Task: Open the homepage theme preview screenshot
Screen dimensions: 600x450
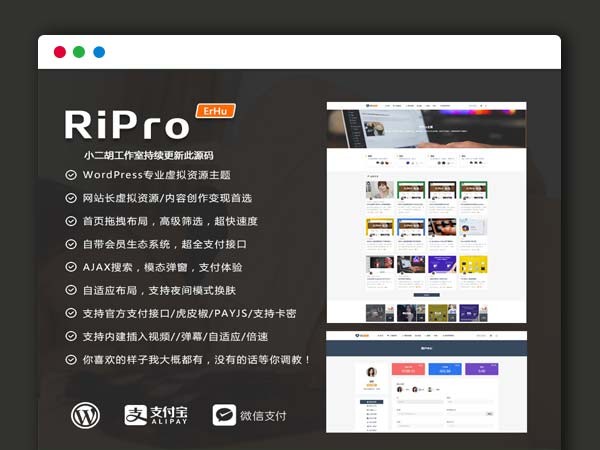Action: [x=426, y=212]
